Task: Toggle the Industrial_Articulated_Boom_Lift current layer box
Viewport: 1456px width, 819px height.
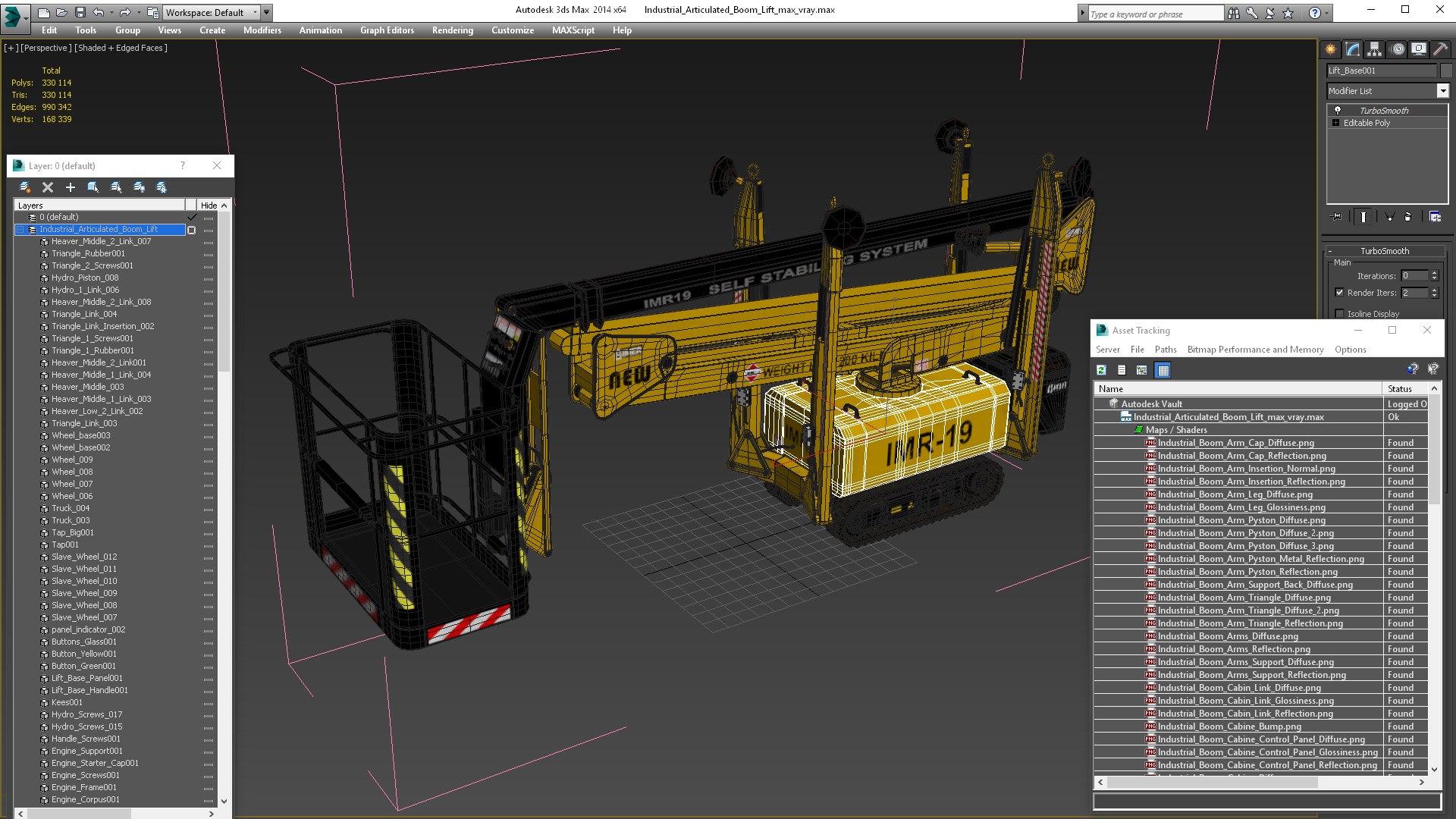Action: coord(192,230)
